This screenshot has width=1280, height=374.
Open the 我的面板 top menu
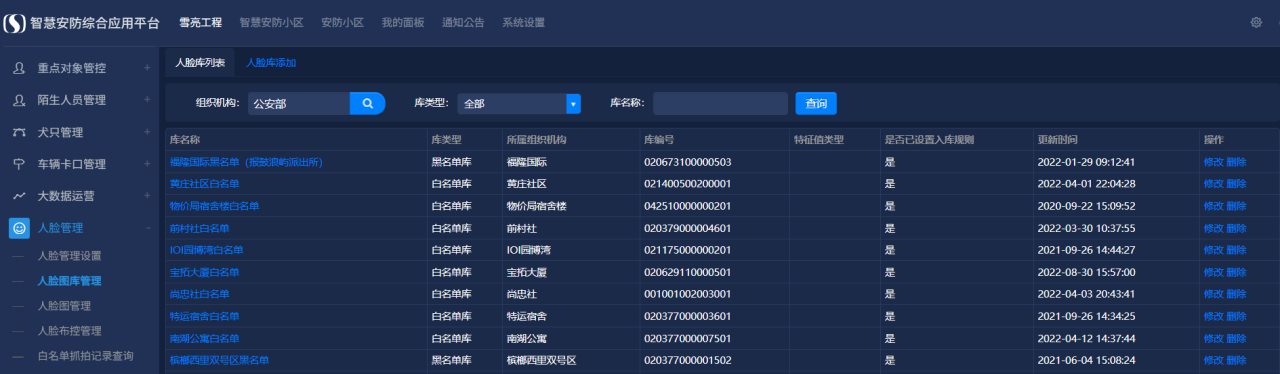coord(403,22)
